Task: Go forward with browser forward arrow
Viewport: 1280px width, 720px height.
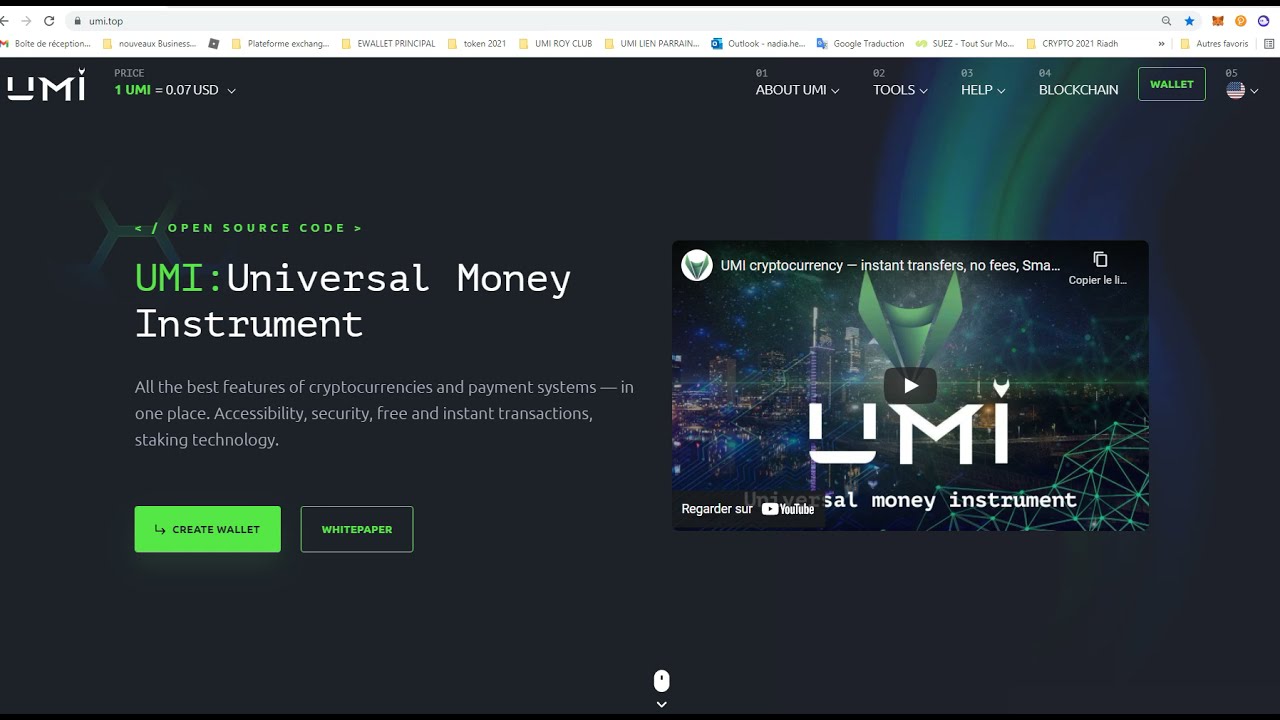Action: (x=26, y=21)
